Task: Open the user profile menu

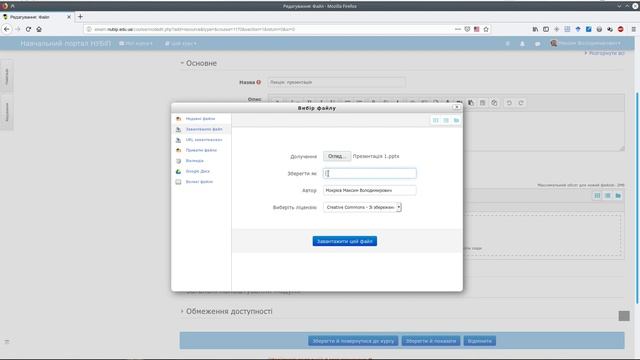Action: tap(586, 43)
